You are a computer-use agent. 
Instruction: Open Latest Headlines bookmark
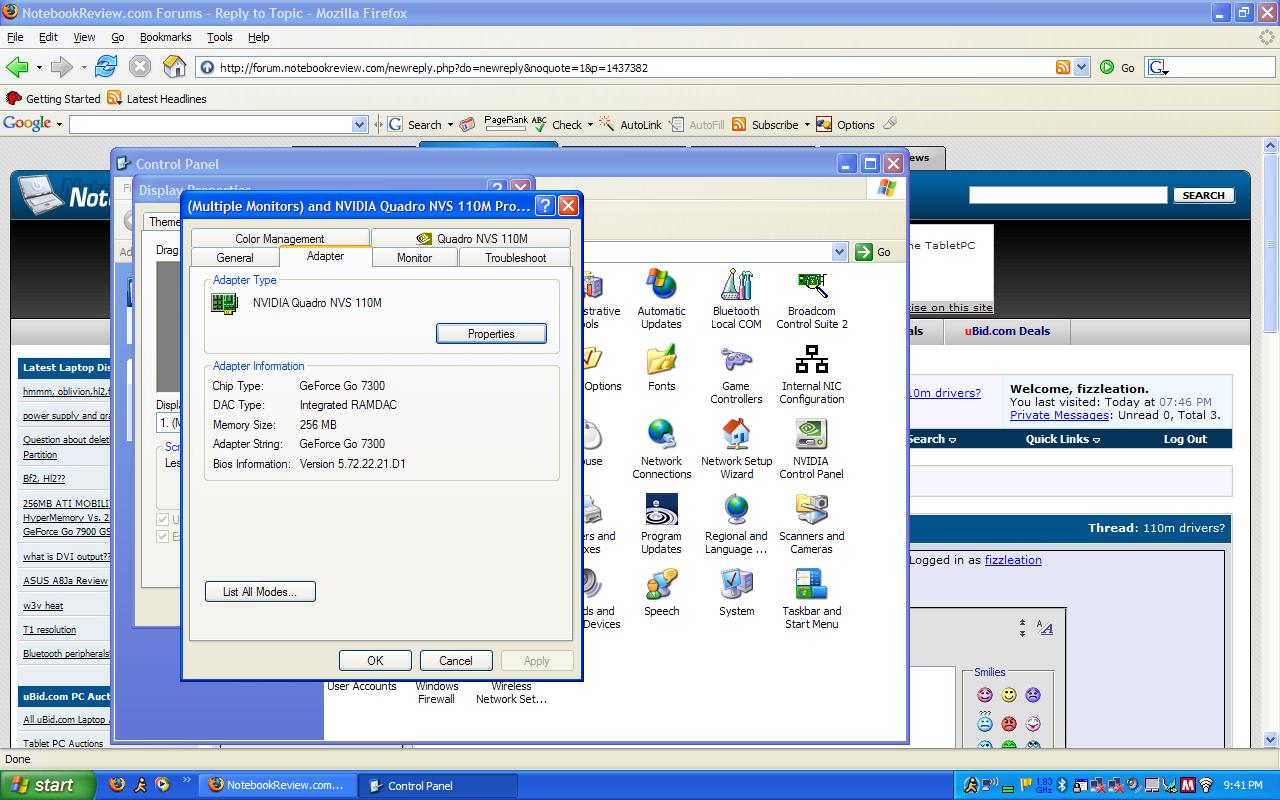click(x=157, y=98)
